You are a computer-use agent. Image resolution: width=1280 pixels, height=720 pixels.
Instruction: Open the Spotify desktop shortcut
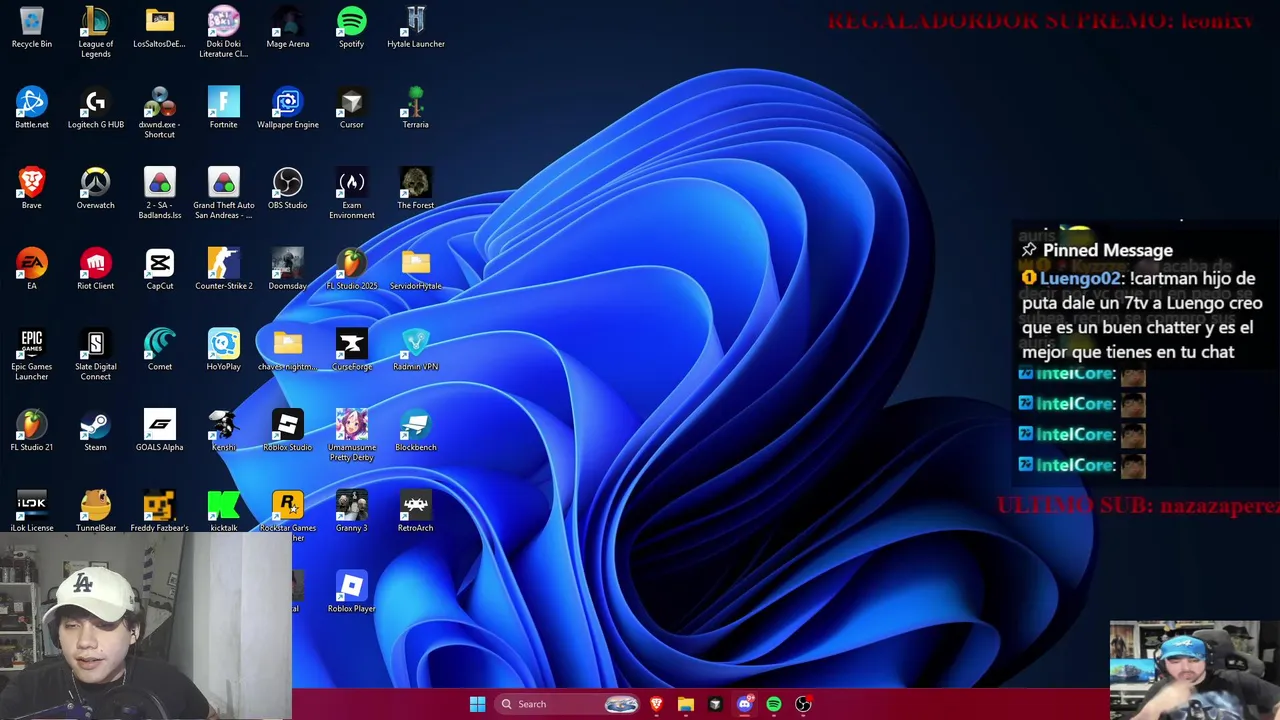click(352, 28)
